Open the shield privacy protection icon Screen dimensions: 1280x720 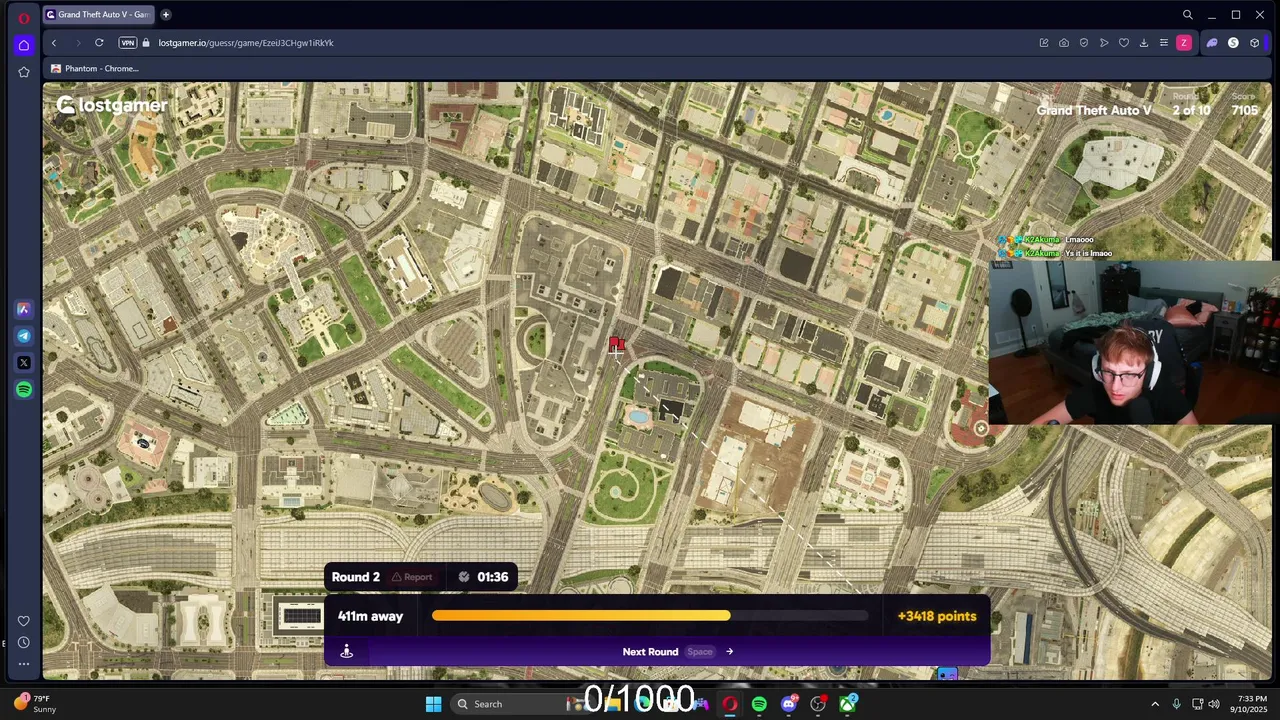1084,43
